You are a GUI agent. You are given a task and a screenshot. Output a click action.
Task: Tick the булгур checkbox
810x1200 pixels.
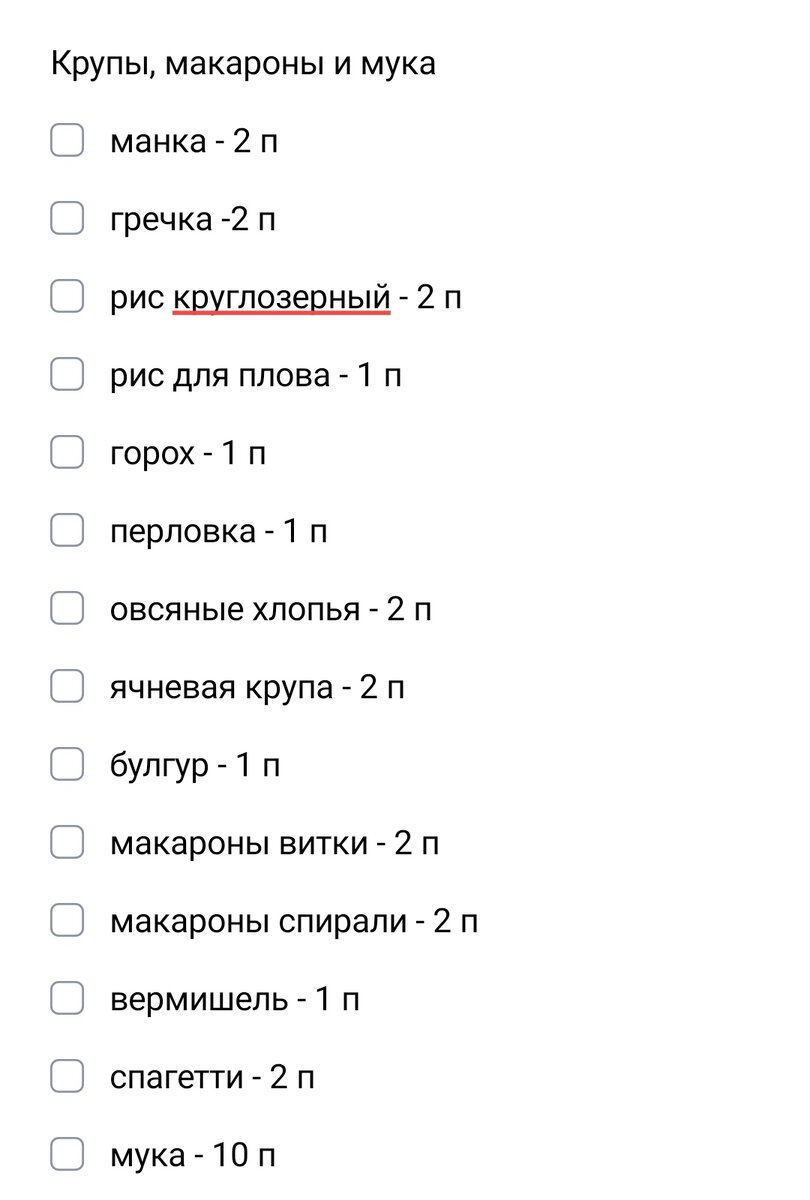(67, 764)
